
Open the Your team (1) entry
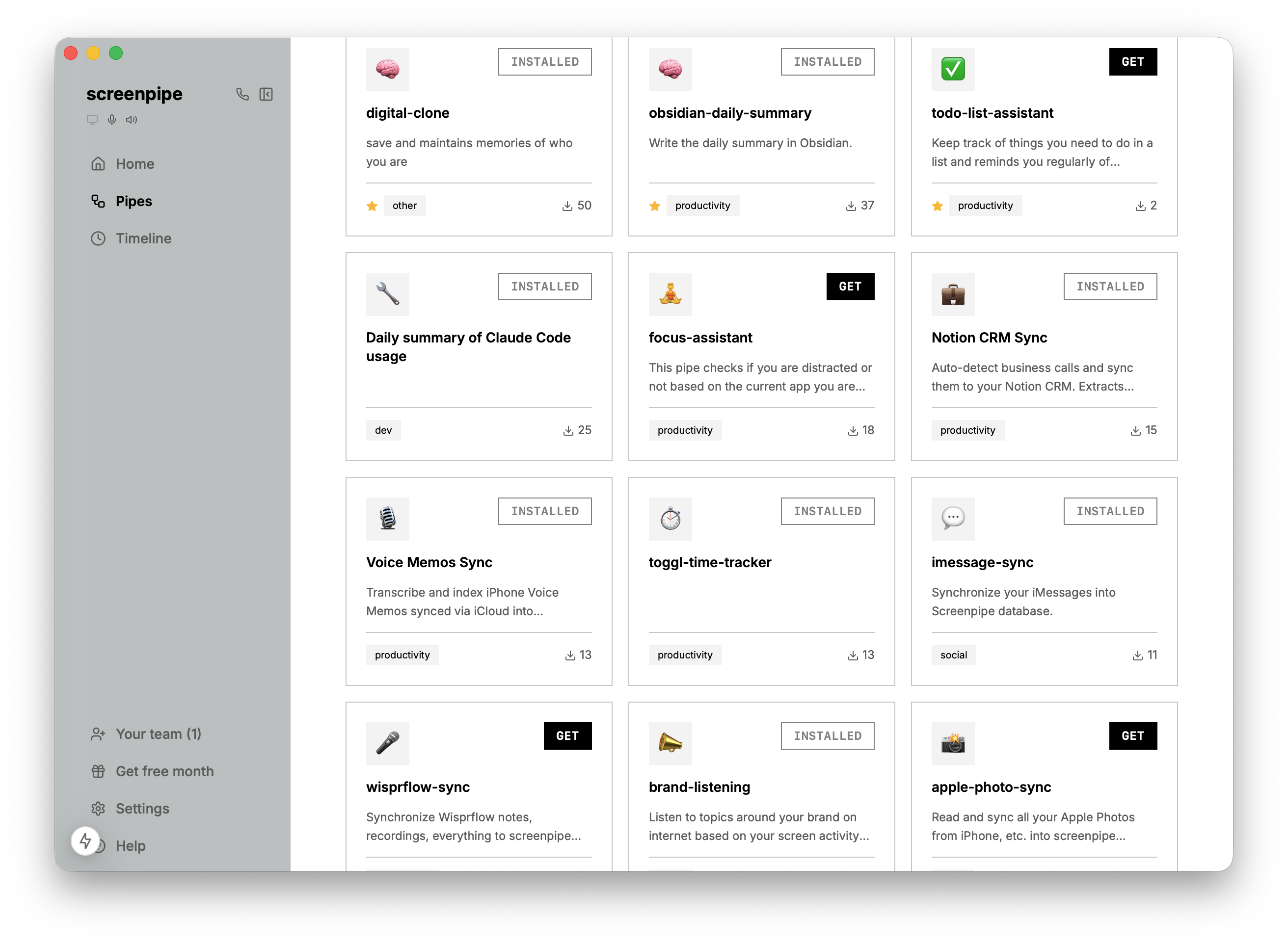click(x=158, y=734)
